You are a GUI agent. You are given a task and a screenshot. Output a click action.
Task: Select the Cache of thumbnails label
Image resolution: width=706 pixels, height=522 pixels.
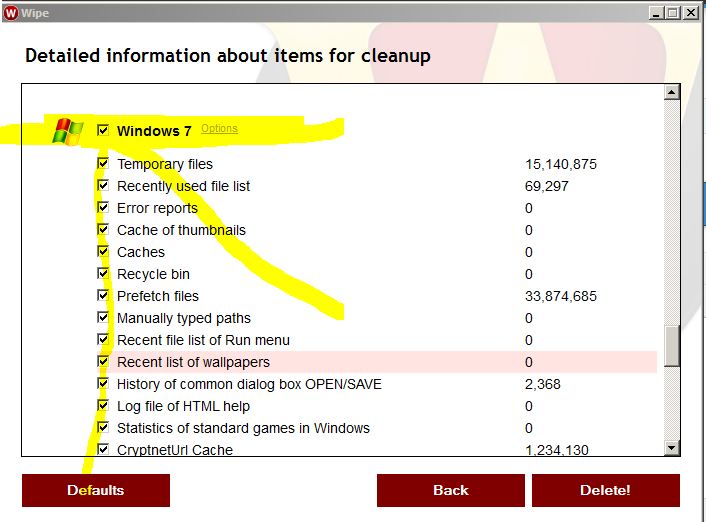(181, 231)
